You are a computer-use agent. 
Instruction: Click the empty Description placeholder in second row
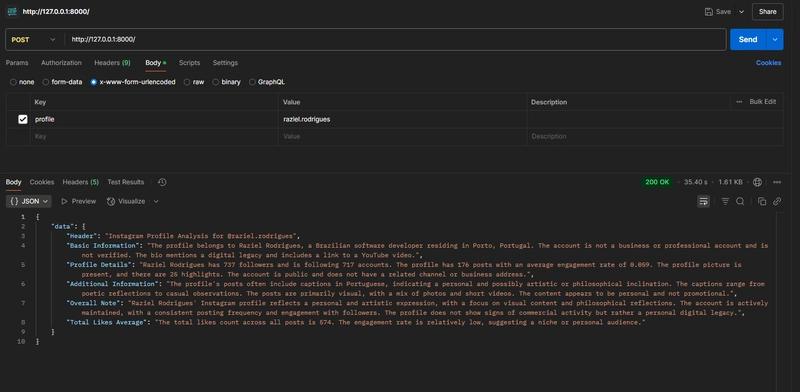655,137
